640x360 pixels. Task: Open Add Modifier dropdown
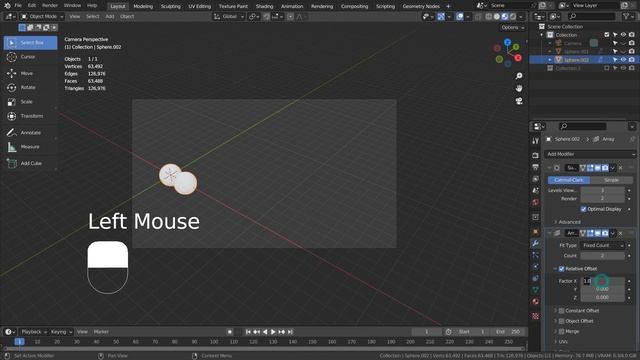pyautogui.click(x=591, y=154)
